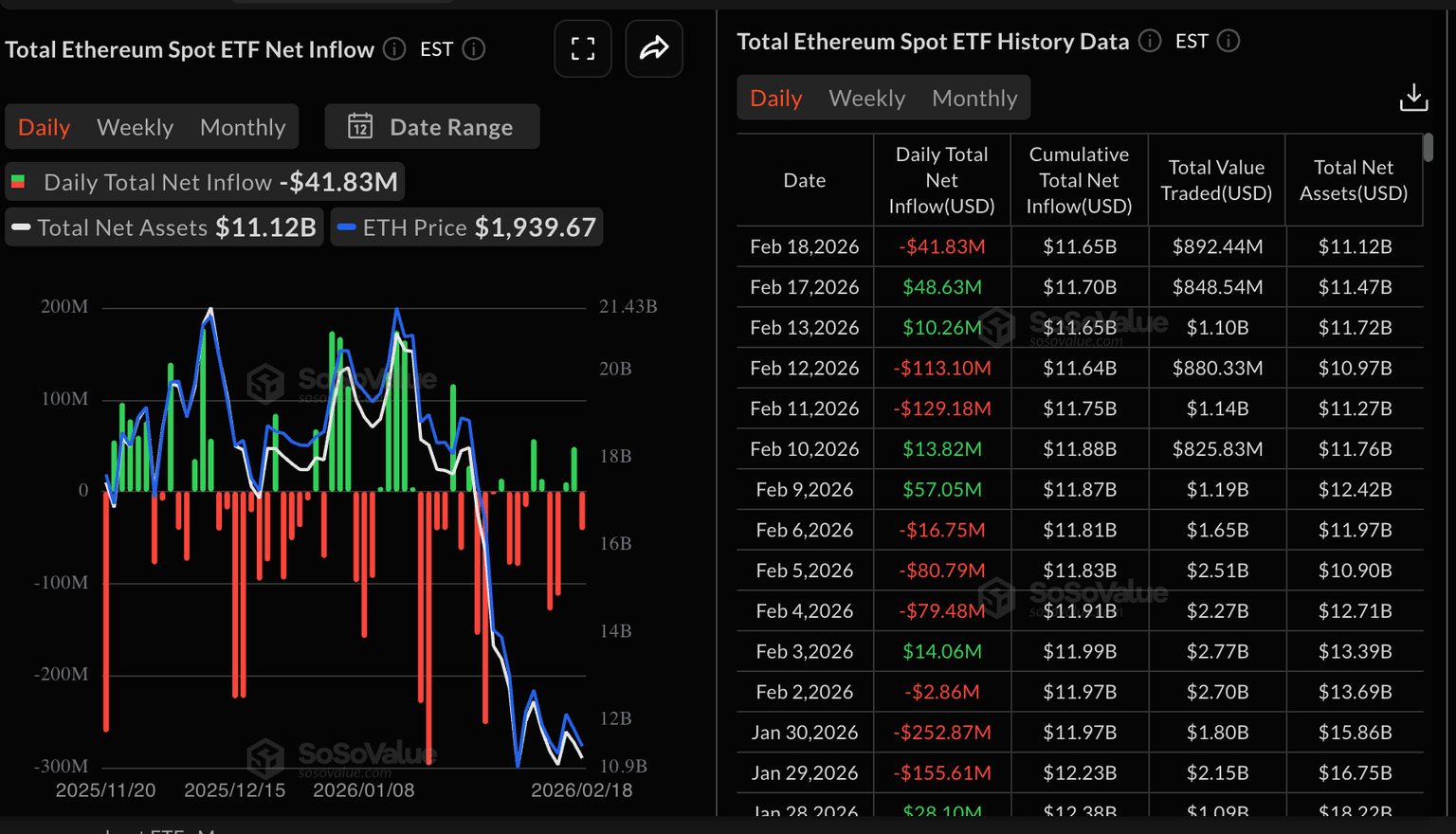Open fullscreen view of the chart
Screen dimensions: 1456x834
click(583, 49)
